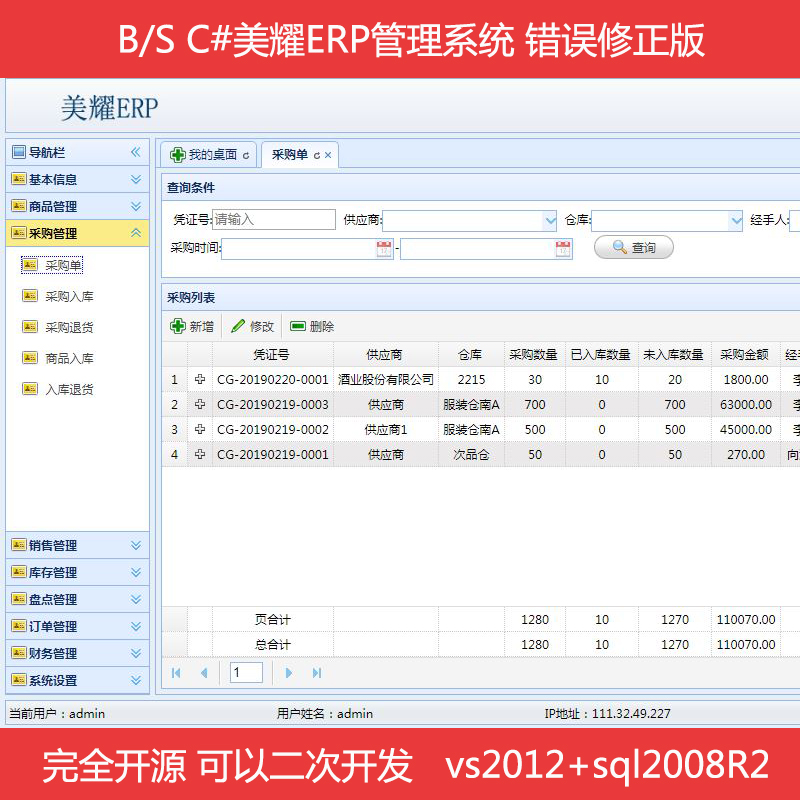Expand the 销售管理 menu section

136,545
